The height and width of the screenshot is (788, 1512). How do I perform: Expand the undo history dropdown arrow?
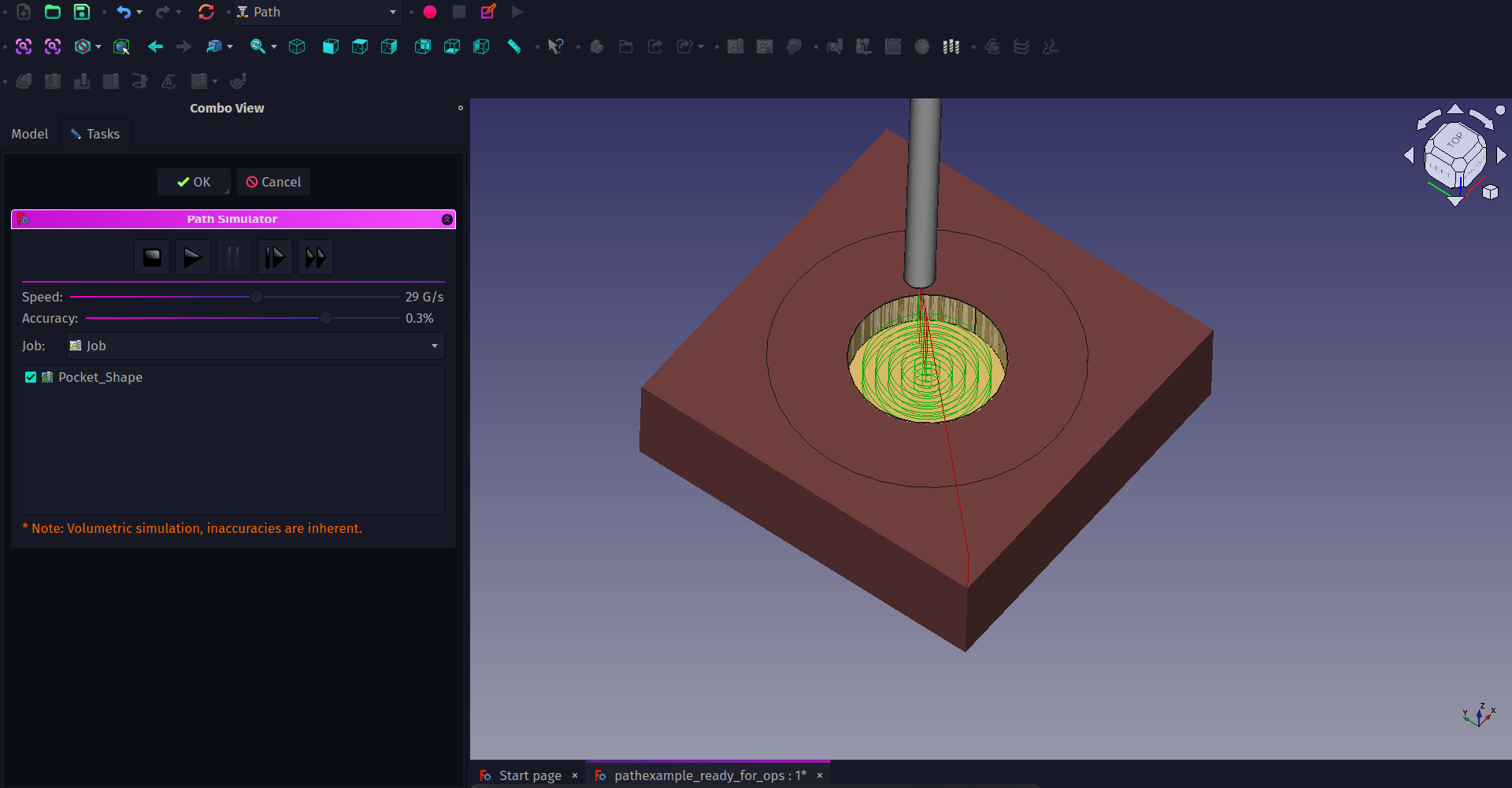[140, 12]
